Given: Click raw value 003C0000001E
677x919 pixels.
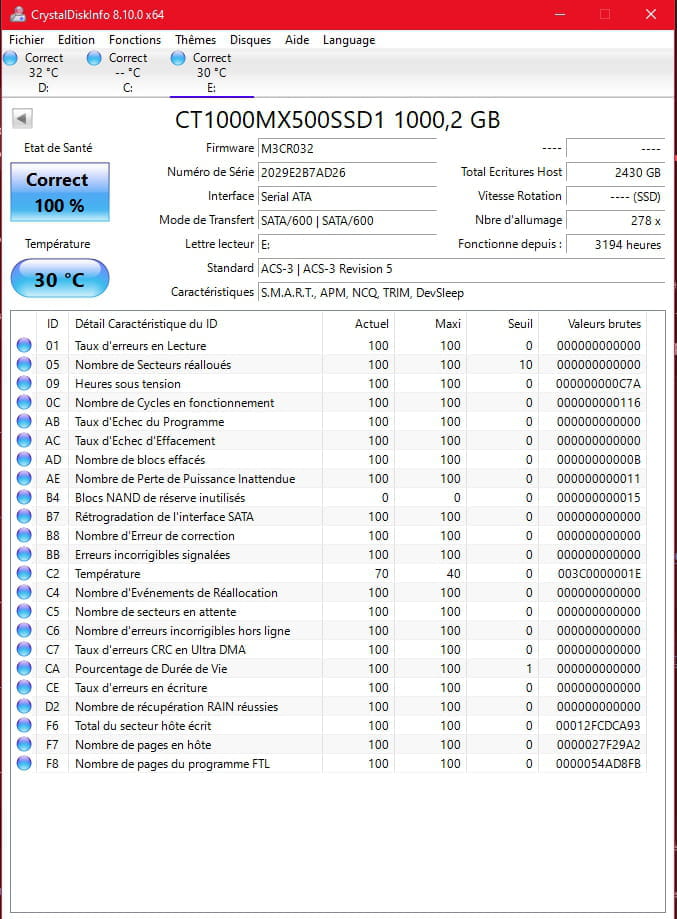Looking at the screenshot, I should pyautogui.click(x=598, y=573).
